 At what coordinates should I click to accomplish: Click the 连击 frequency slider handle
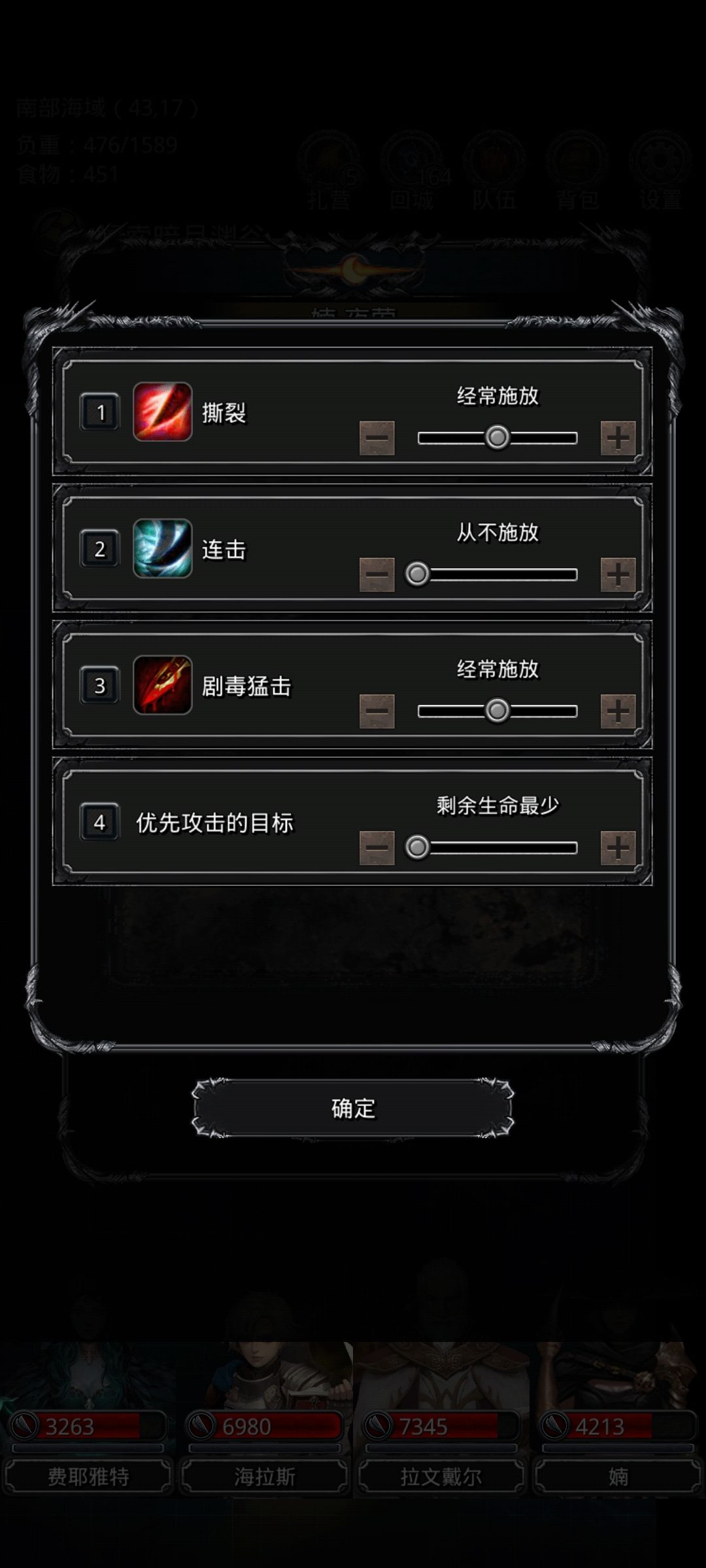click(x=418, y=574)
